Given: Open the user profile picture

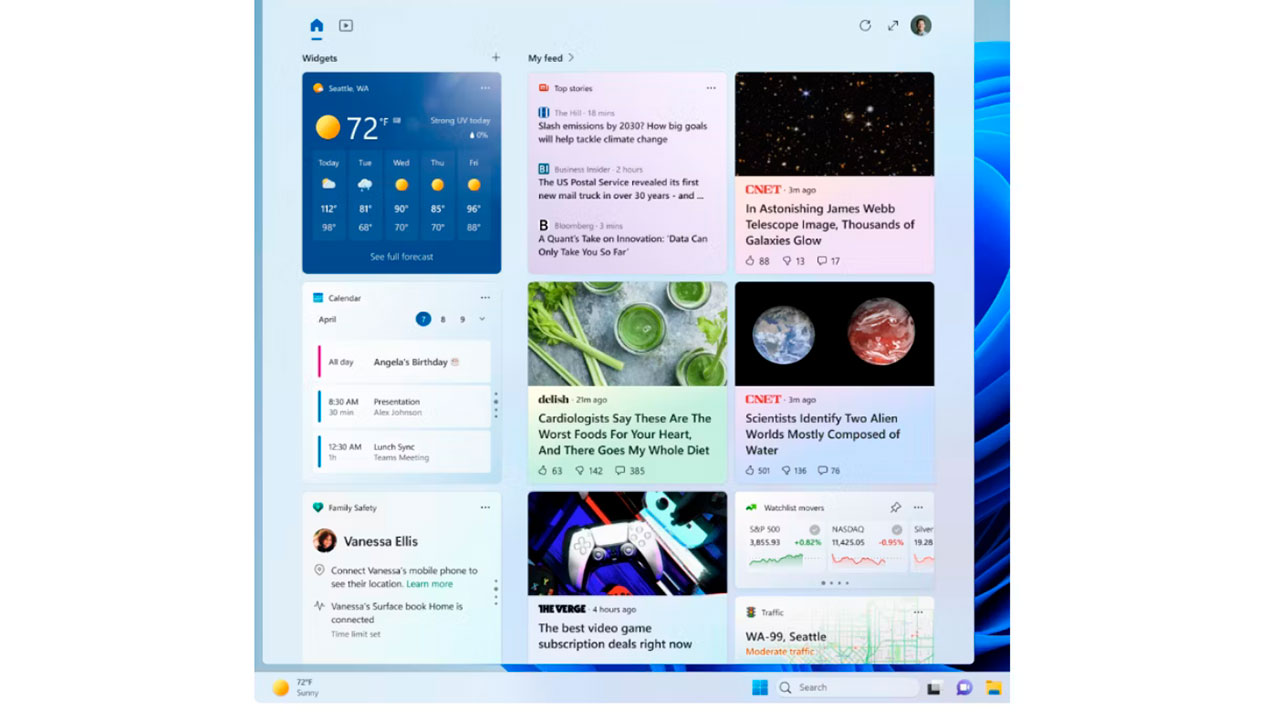Looking at the screenshot, I should pos(921,26).
